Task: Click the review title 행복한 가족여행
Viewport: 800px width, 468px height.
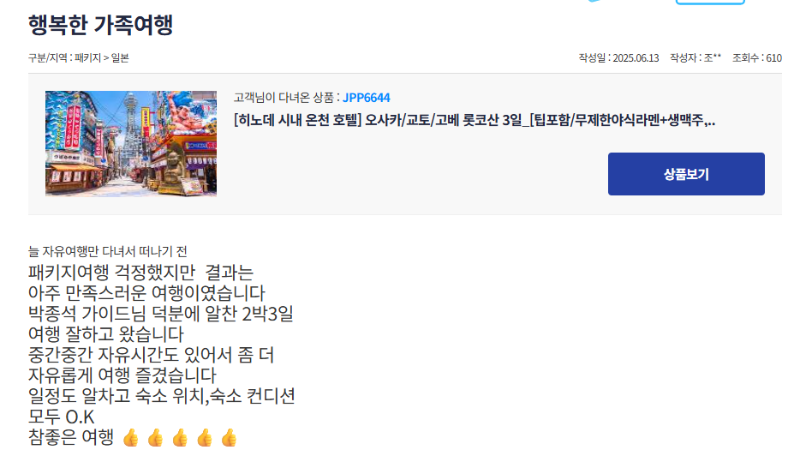Action: pyautogui.click(x=101, y=25)
